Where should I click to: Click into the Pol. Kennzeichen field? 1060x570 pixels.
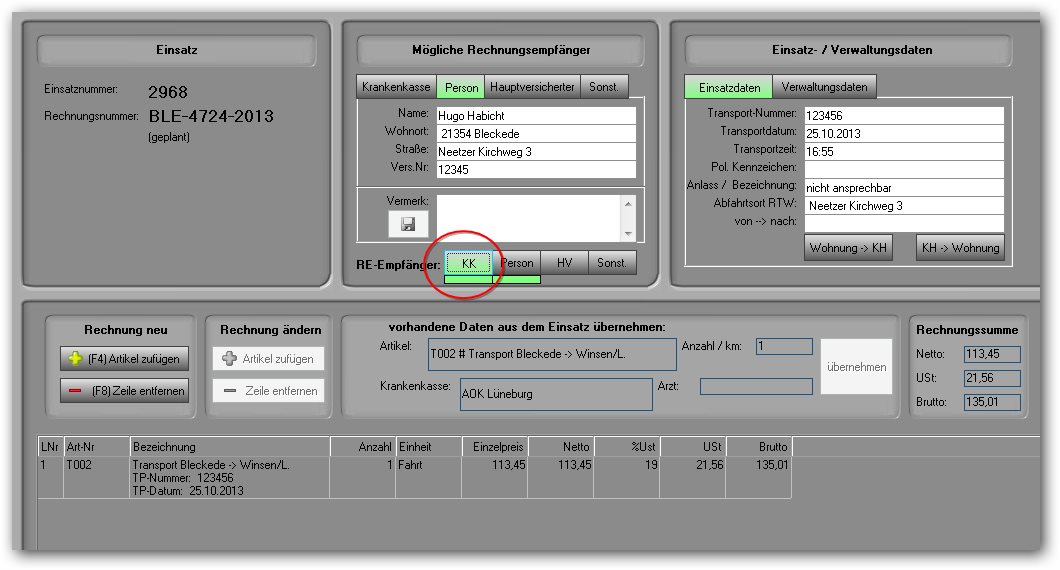pyautogui.click(x=903, y=168)
